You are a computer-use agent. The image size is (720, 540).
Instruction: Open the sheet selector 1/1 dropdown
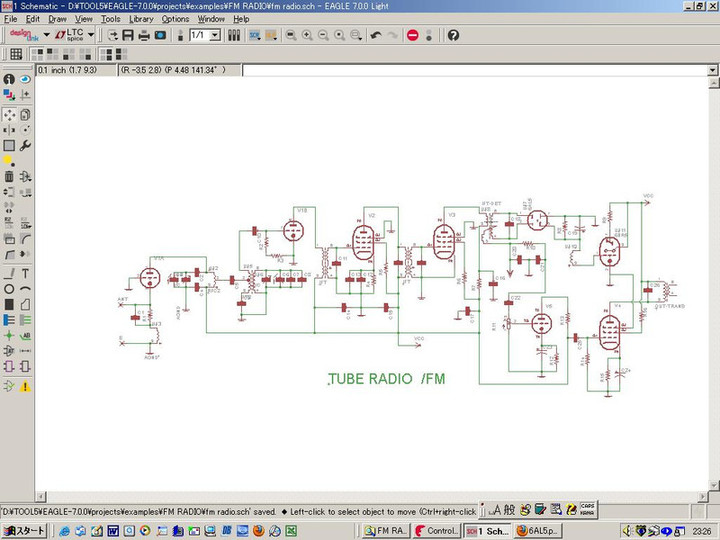click(x=215, y=35)
